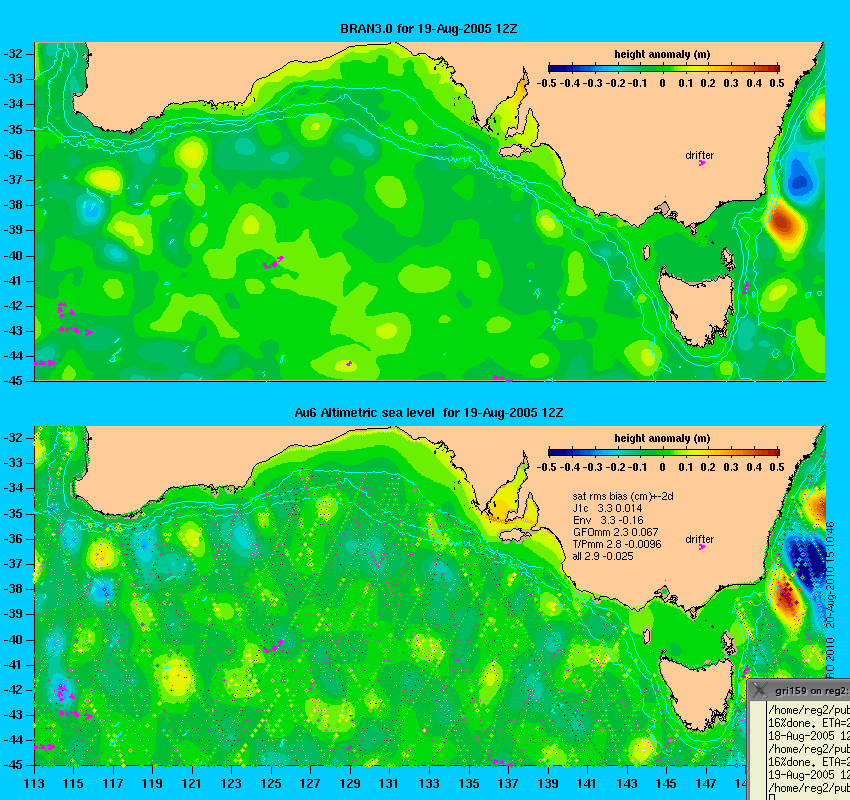Image resolution: width=850 pixels, height=800 pixels.
Task: Click the '-0.5' tick on the top colorbar
Action: [x=546, y=83]
